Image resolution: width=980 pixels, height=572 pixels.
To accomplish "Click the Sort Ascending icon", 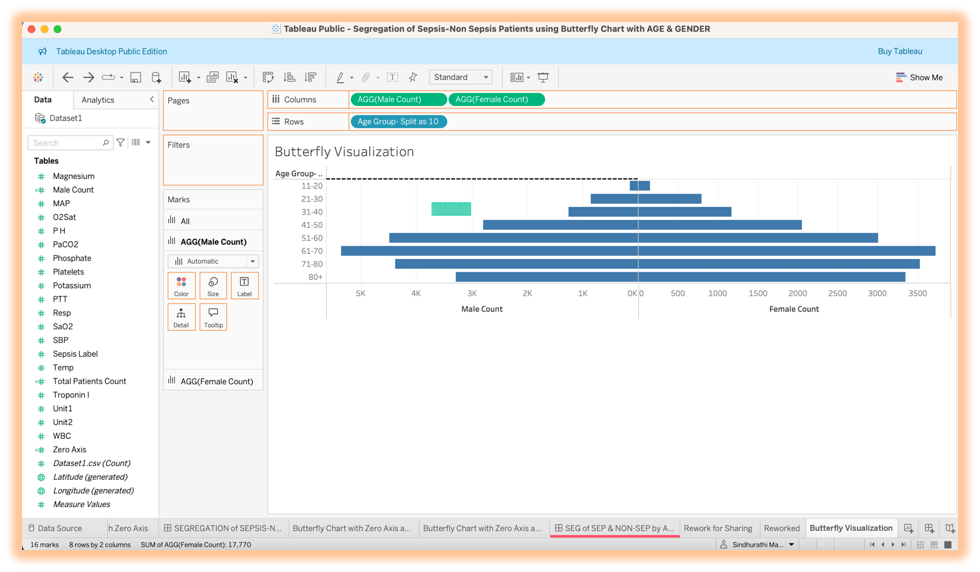I will (x=289, y=78).
